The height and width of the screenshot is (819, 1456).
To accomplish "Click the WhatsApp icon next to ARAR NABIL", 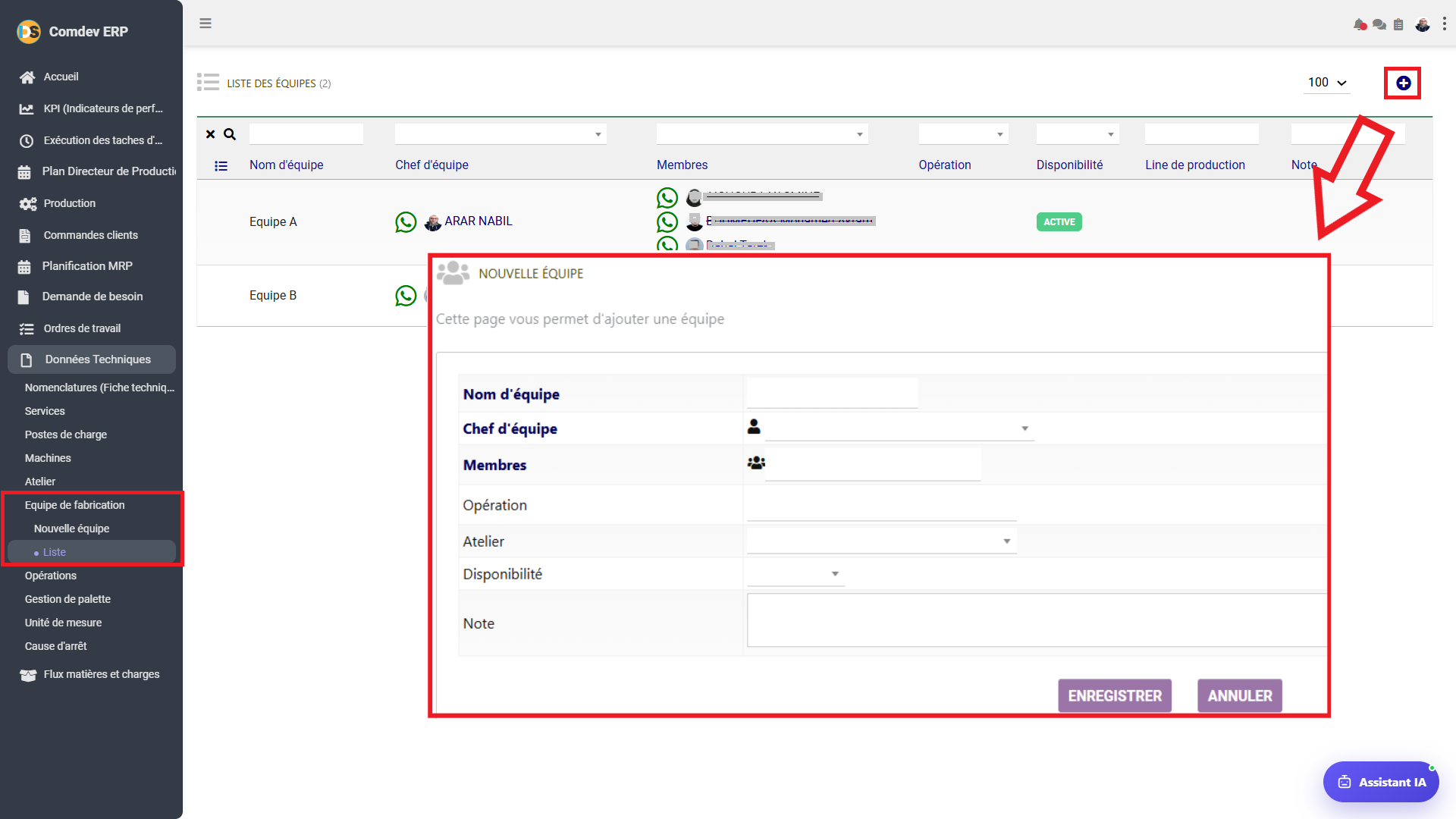I will click(406, 222).
